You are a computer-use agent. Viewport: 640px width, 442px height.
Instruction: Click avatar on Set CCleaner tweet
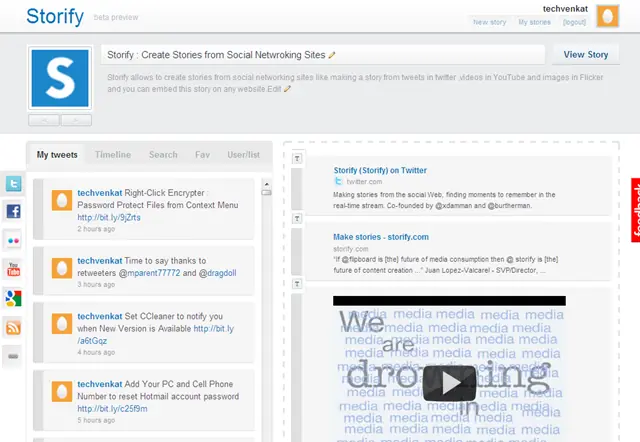pyautogui.click(x=62, y=324)
